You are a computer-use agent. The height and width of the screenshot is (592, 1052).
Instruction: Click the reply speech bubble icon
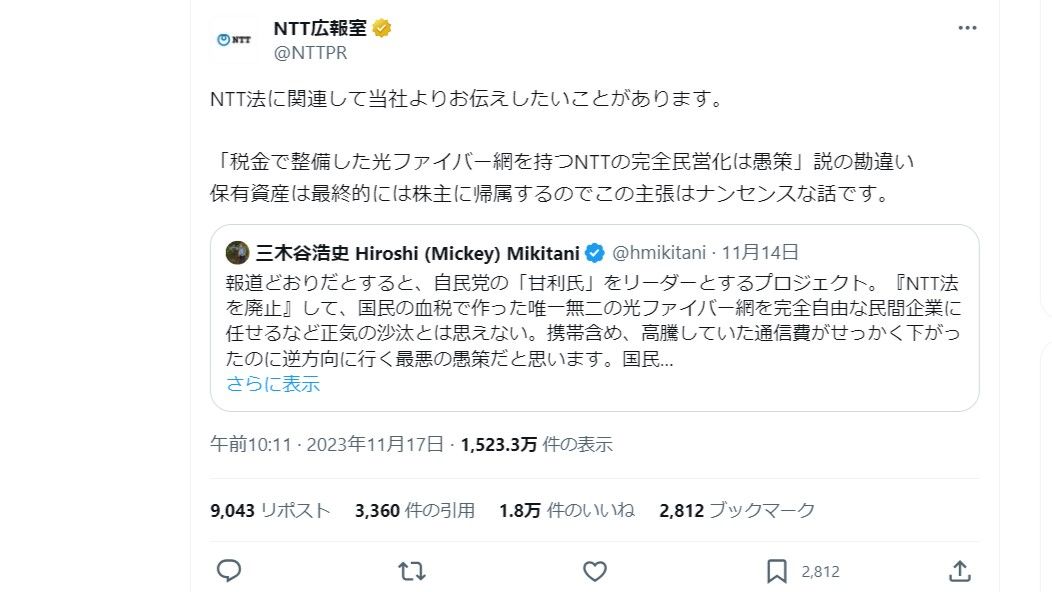pos(229,570)
